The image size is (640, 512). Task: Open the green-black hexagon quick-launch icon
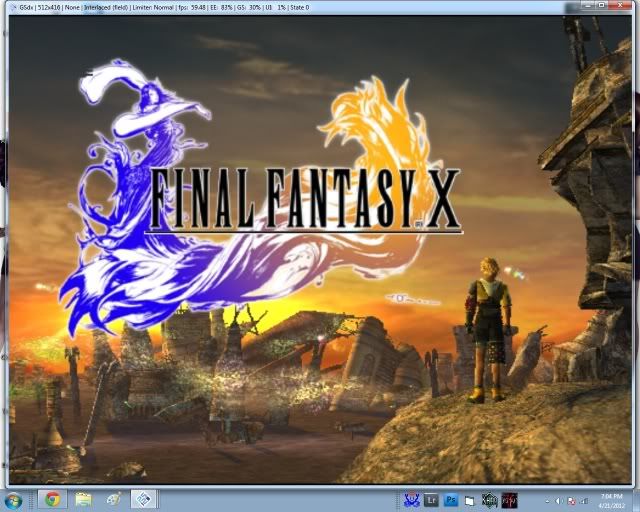pos(490,500)
